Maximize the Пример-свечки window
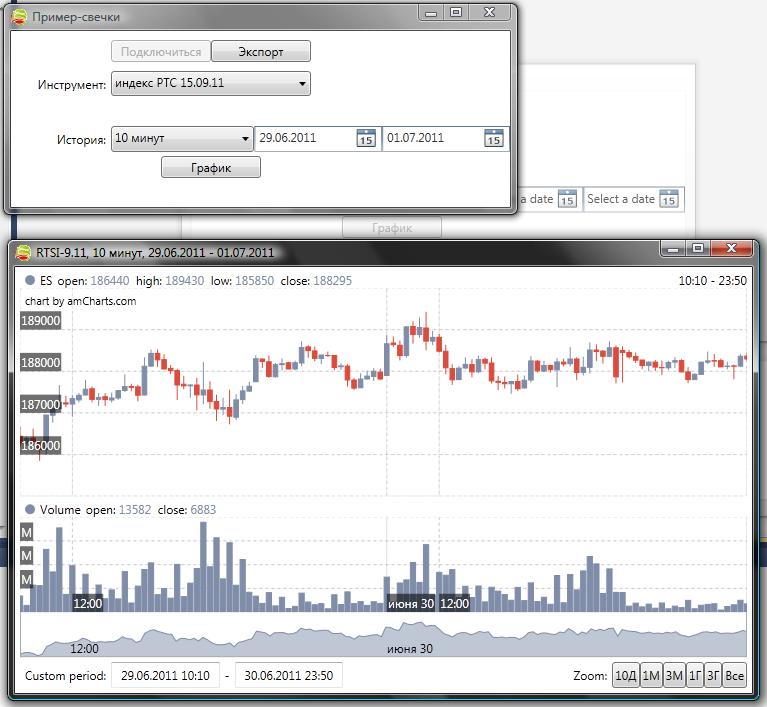Viewport: 767px width, 707px height. click(x=456, y=13)
